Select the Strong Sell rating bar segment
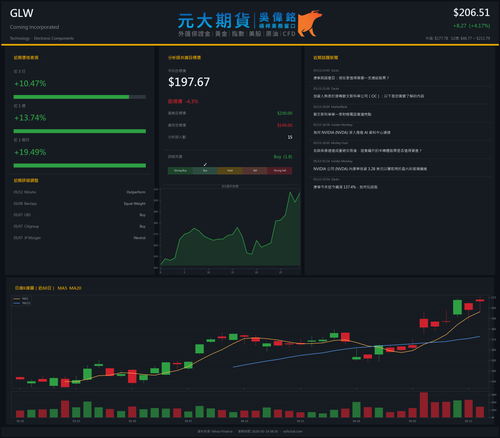This screenshot has width=500, height=438. coord(280,171)
